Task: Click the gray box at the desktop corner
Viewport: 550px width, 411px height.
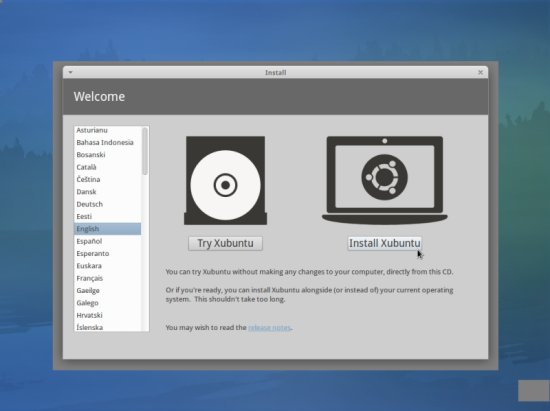Action: pos(534,390)
